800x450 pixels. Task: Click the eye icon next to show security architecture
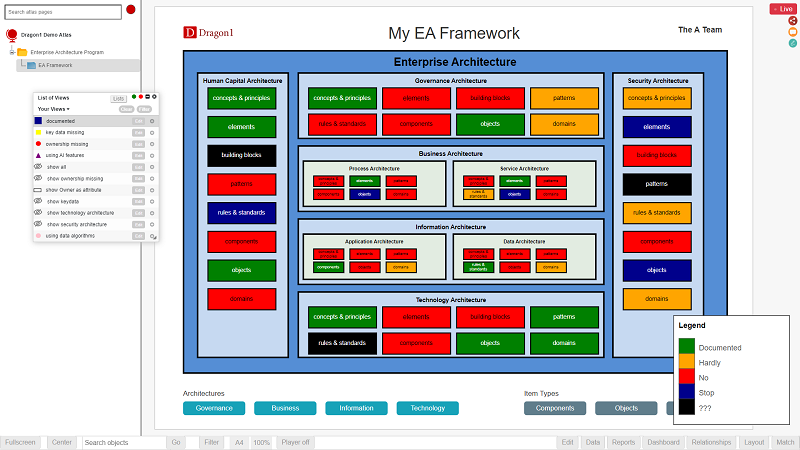(x=38, y=224)
